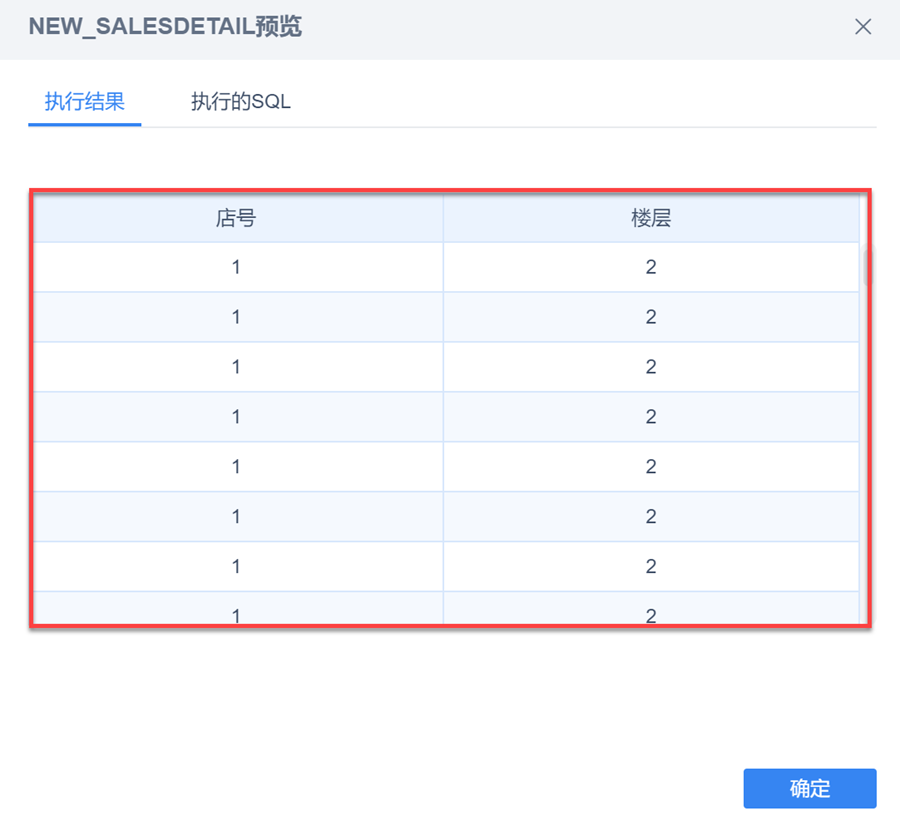Choose the 楼层 cell in the seventh row
The image size is (900, 821).
click(651, 567)
